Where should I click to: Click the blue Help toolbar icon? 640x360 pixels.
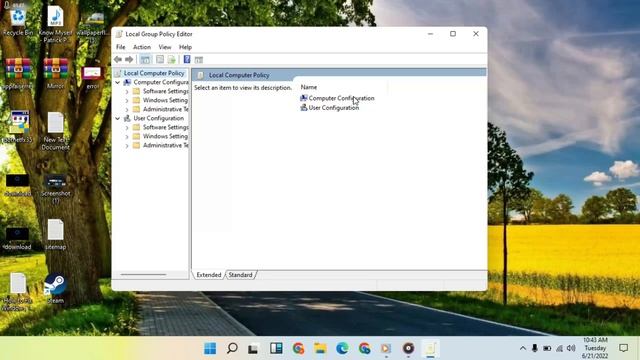[x=187, y=60]
